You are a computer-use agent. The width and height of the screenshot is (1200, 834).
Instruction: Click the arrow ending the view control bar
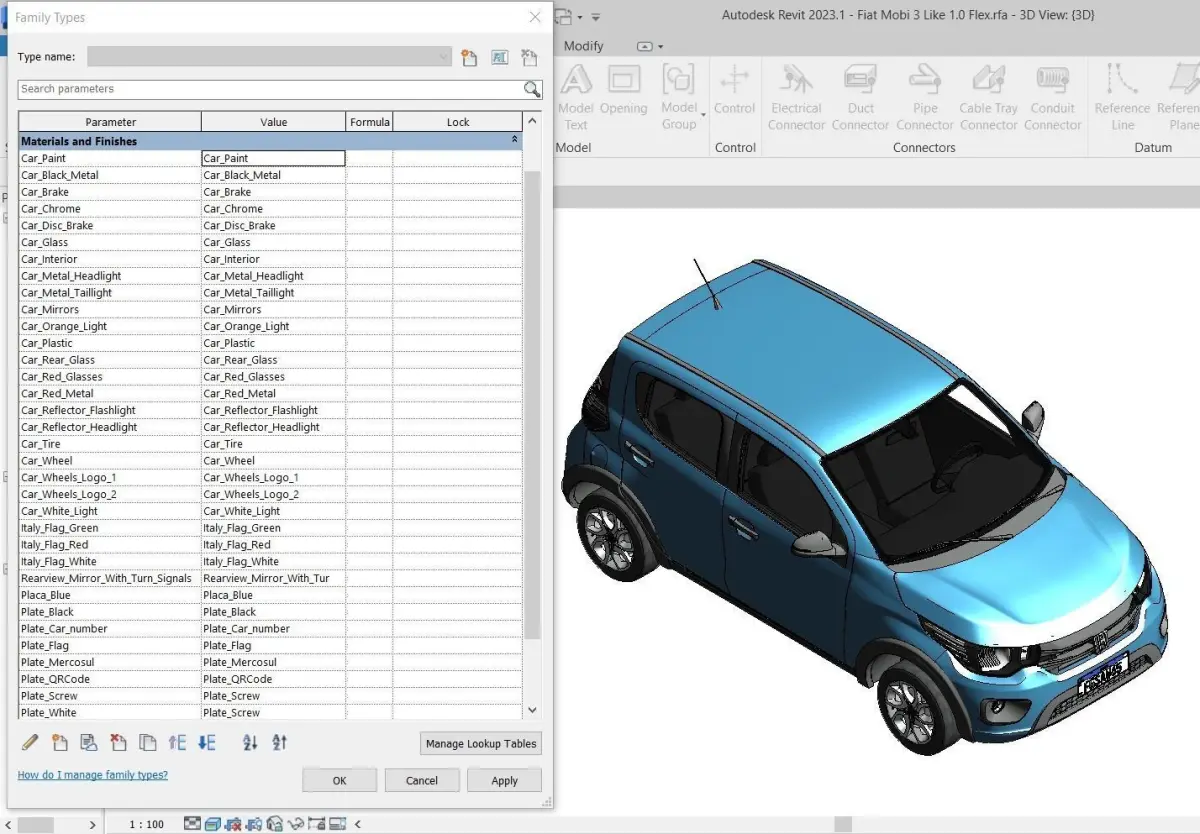357,824
